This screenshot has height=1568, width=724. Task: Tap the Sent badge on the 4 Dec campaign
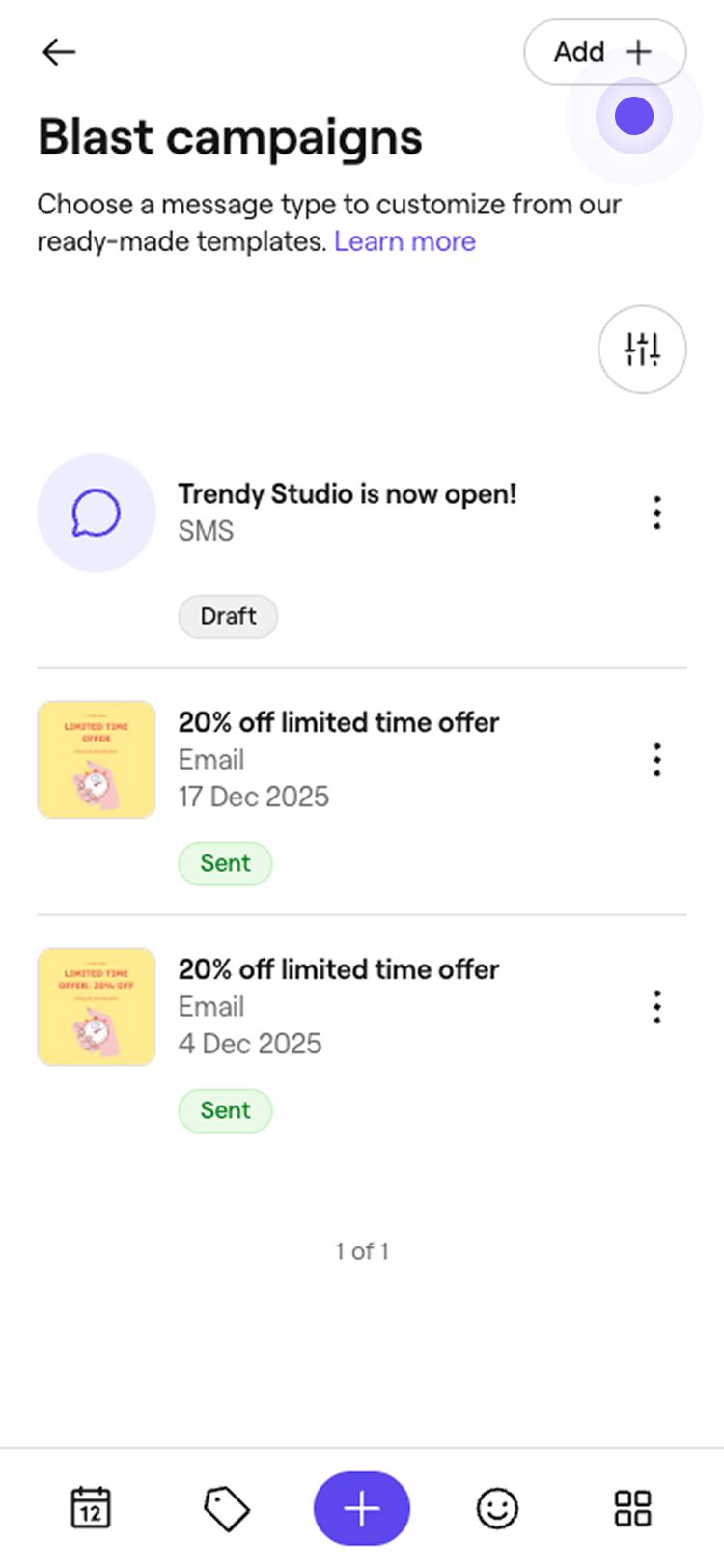tap(225, 1110)
